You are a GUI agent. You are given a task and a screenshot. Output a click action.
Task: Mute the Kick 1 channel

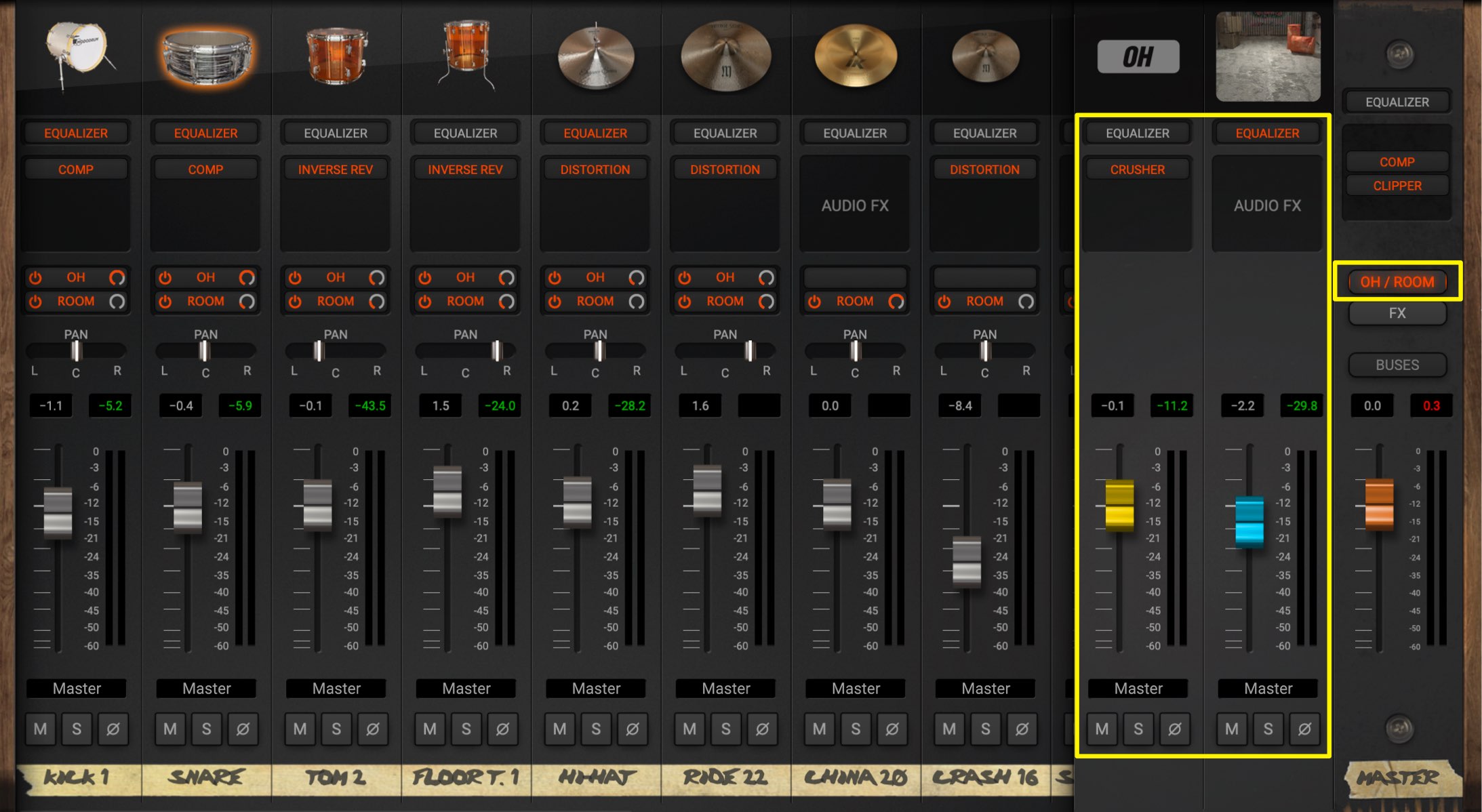(41, 729)
